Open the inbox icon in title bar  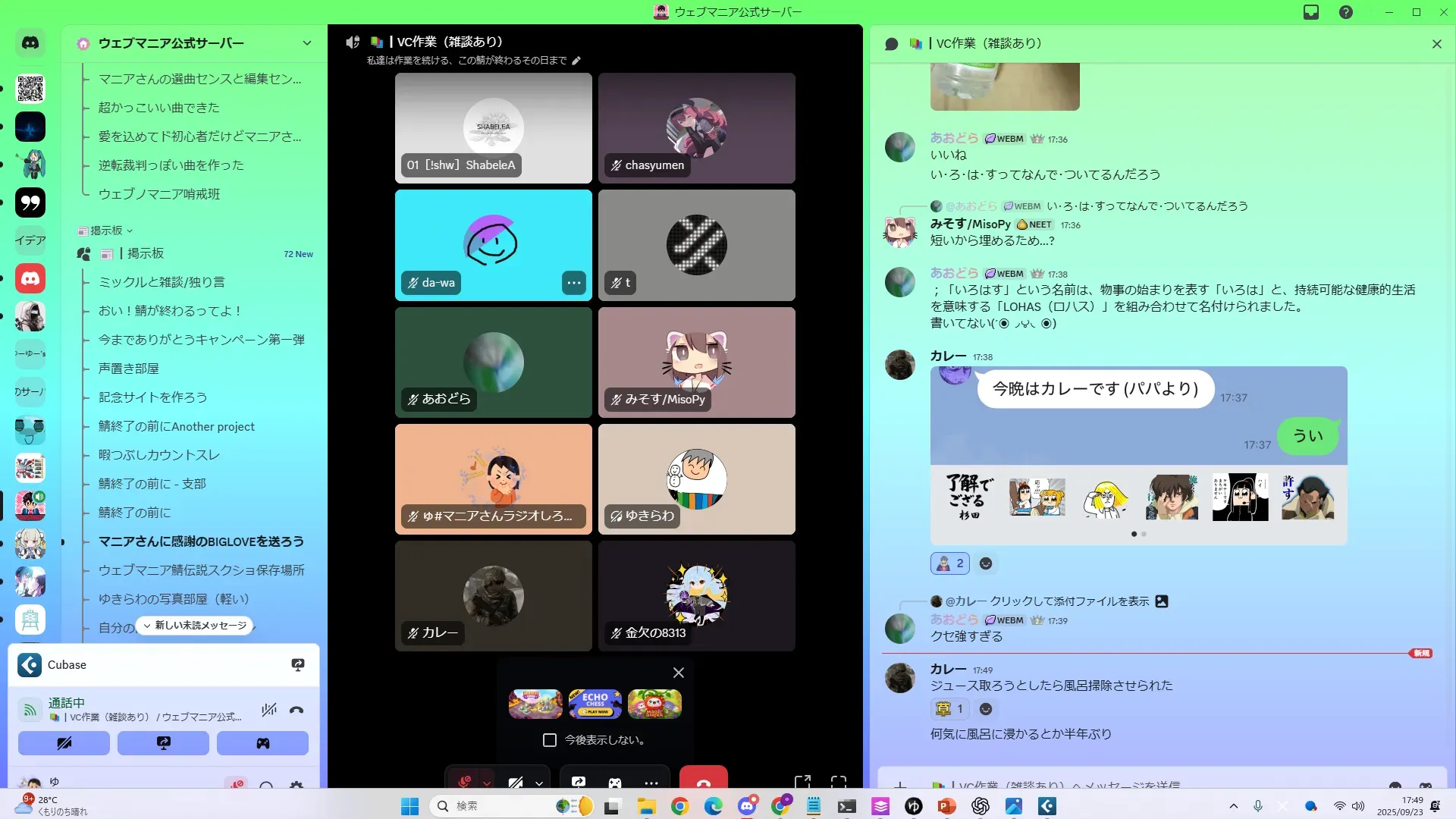coord(1311,12)
